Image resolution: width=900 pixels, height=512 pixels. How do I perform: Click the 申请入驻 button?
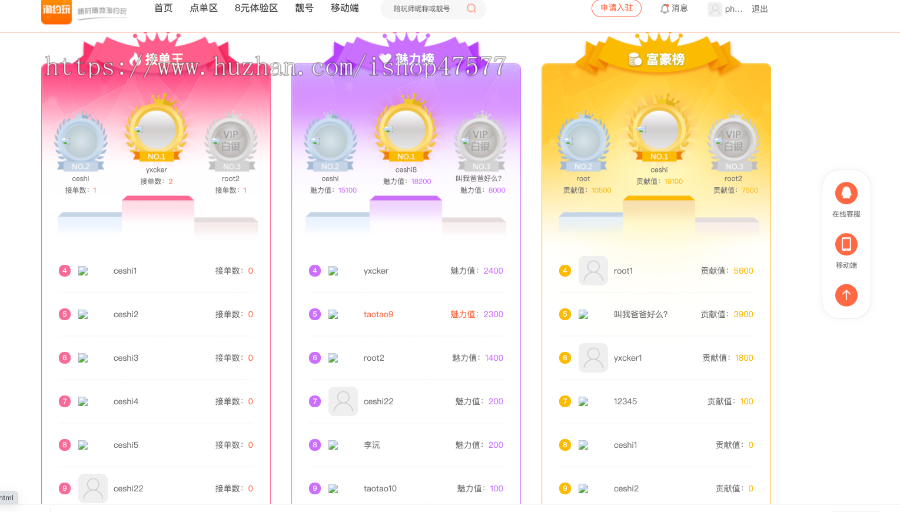click(x=616, y=8)
